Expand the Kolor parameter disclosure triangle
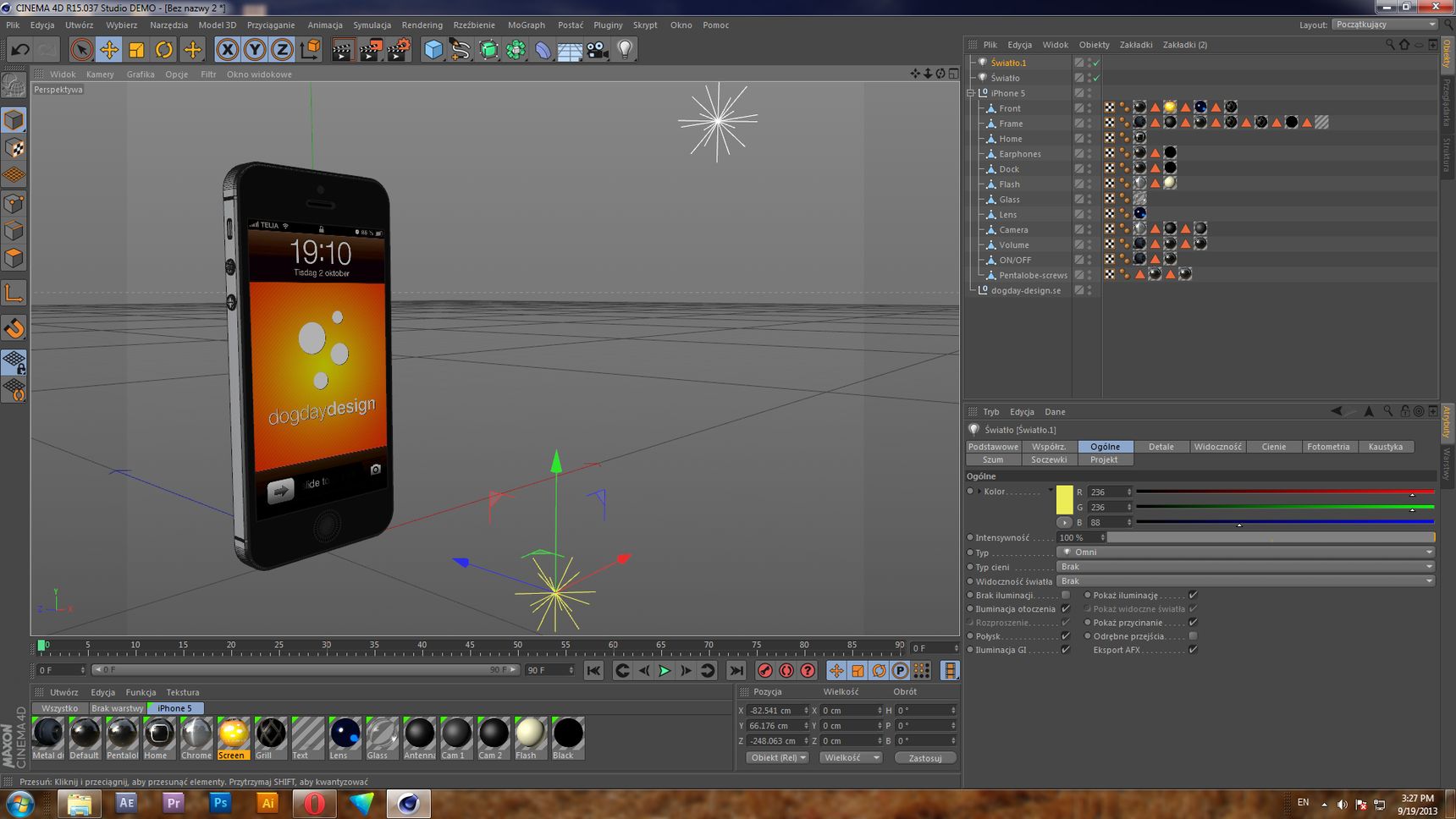The width and height of the screenshot is (1456, 819). 979,491
